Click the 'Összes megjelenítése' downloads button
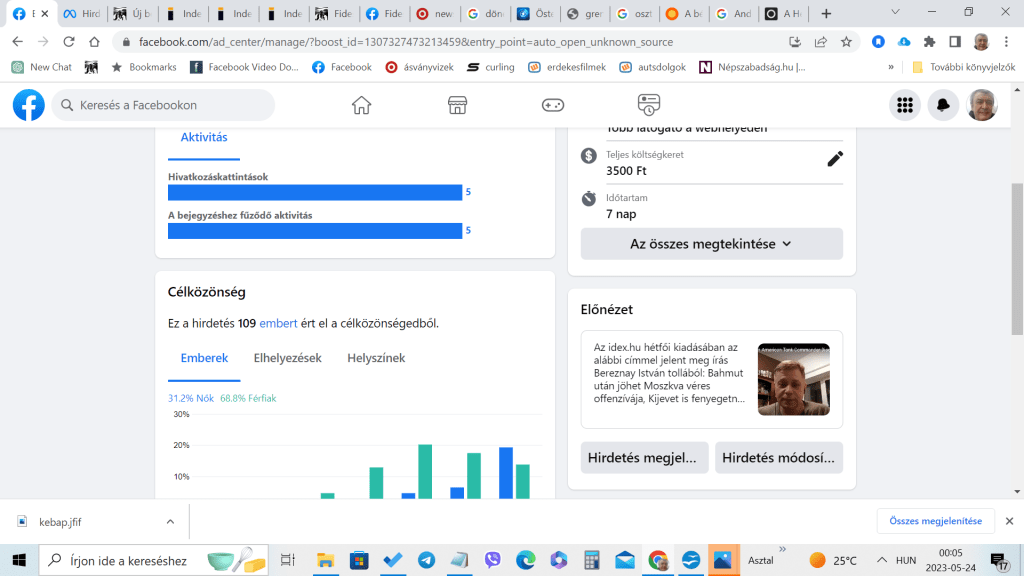This screenshot has width=1024, height=576. [936, 521]
